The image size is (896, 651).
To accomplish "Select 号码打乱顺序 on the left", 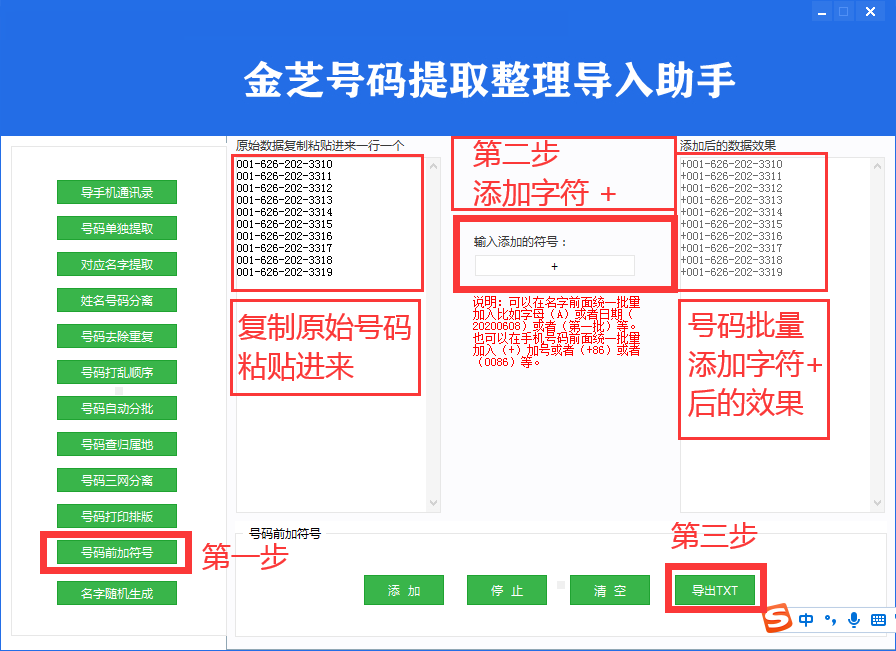I will (116, 372).
